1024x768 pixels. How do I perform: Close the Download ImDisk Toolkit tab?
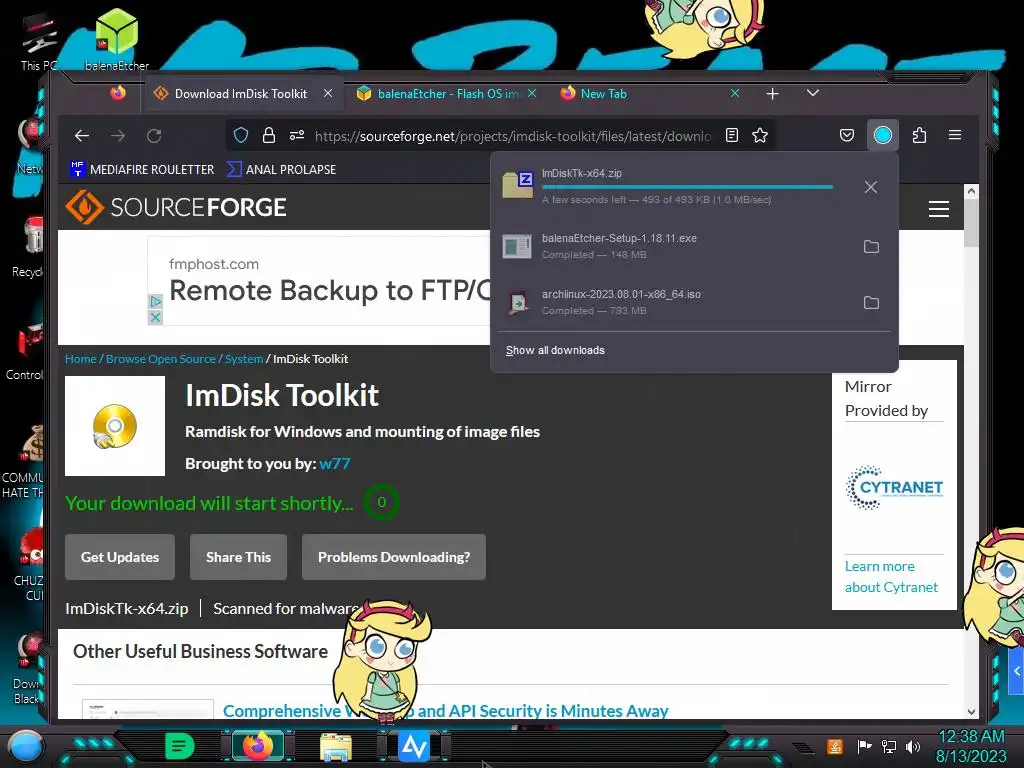pyautogui.click(x=328, y=93)
